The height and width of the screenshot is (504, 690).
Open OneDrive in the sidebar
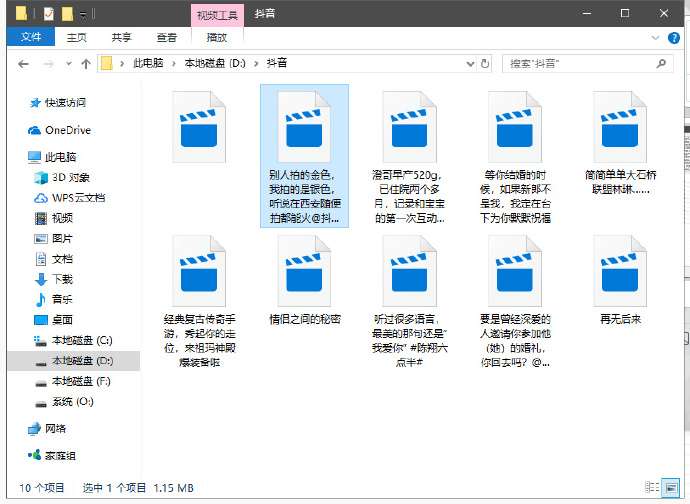click(67, 130)
